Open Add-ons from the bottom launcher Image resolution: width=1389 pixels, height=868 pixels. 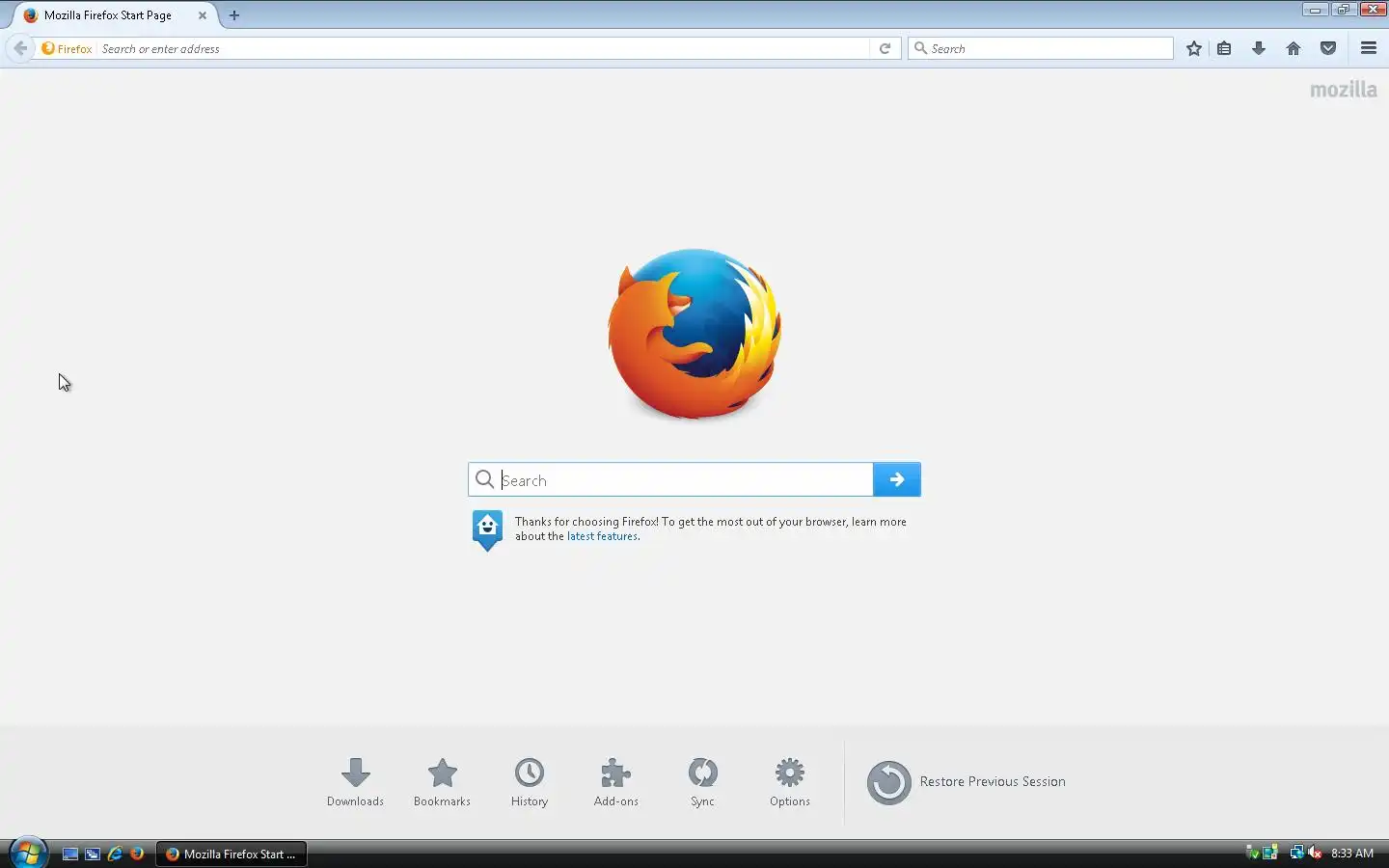pos(616,782)
